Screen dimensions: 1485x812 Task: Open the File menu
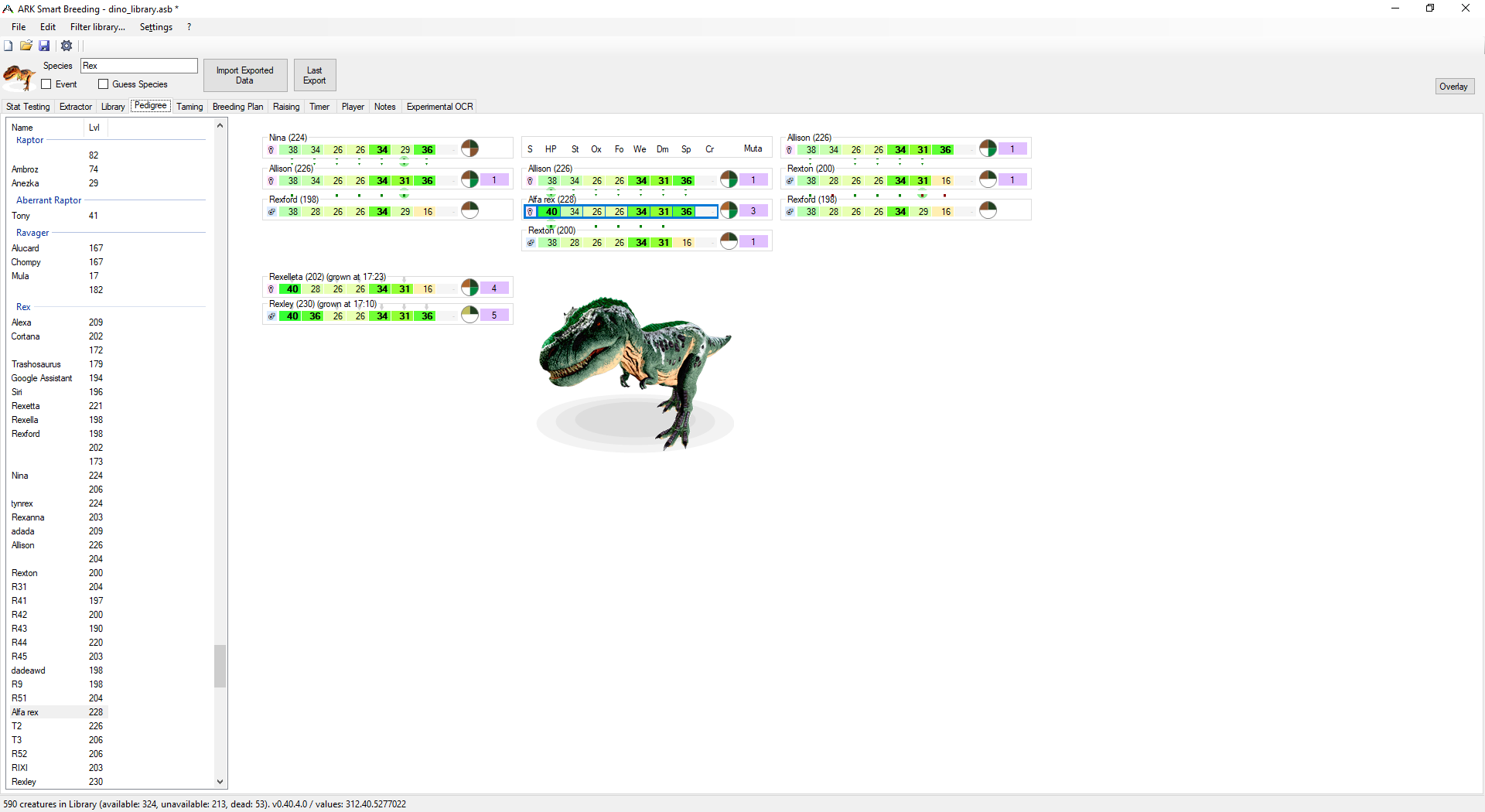tap(19, 27)
